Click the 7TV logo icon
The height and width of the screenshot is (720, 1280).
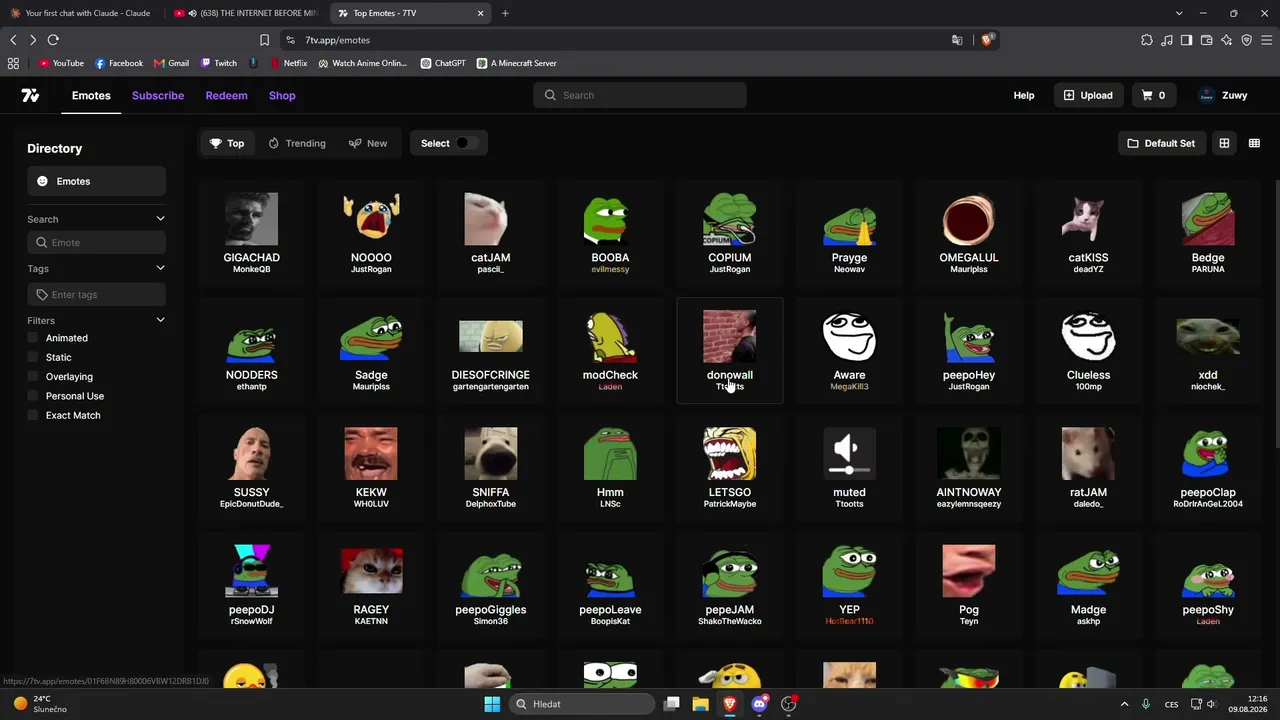(30, 95)
